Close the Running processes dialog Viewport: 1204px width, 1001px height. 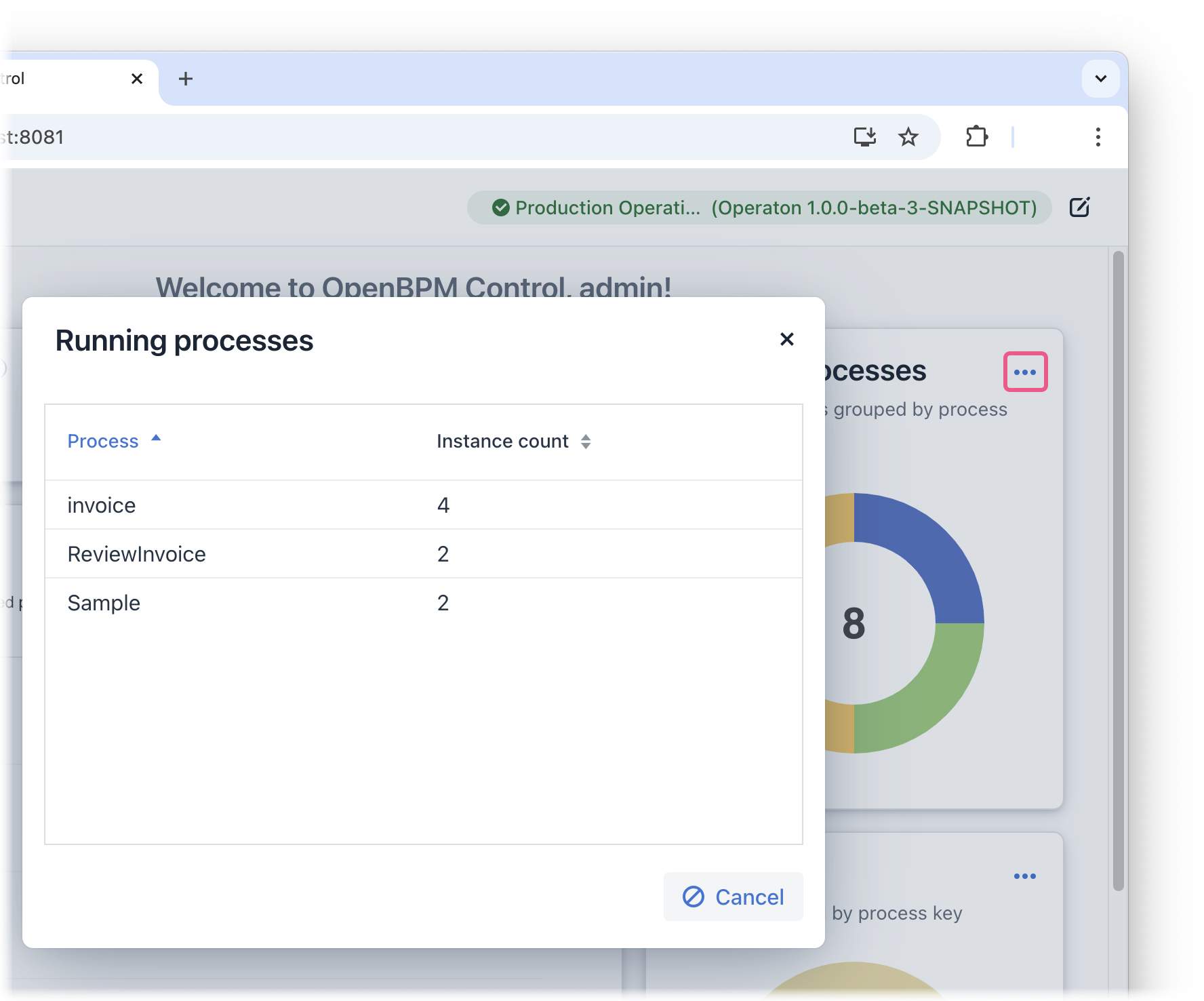tap(786, 339)
